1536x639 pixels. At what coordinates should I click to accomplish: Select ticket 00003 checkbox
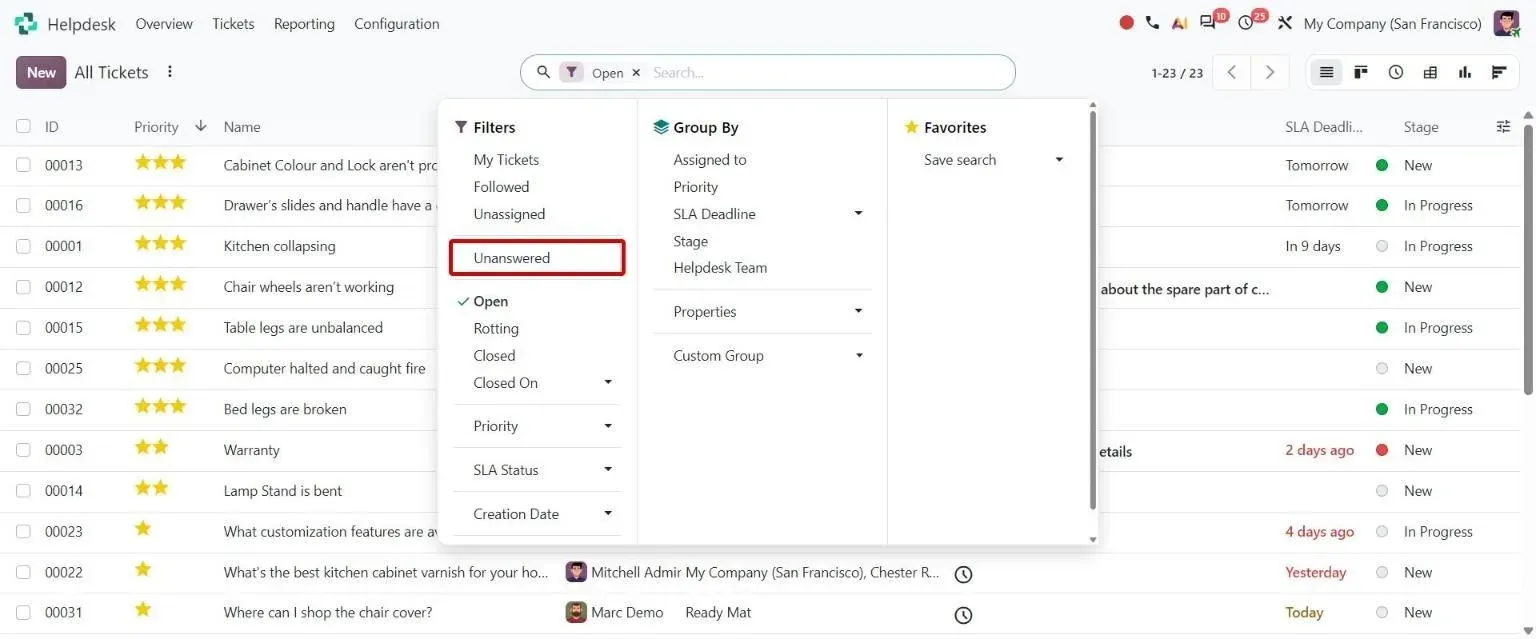pos(23,450)
